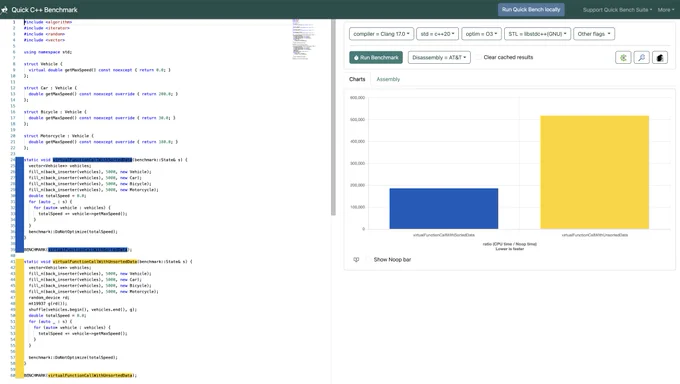Screen dimensions: 680x384
Task: Expand the More menu in header
Action: click(666, 10)
